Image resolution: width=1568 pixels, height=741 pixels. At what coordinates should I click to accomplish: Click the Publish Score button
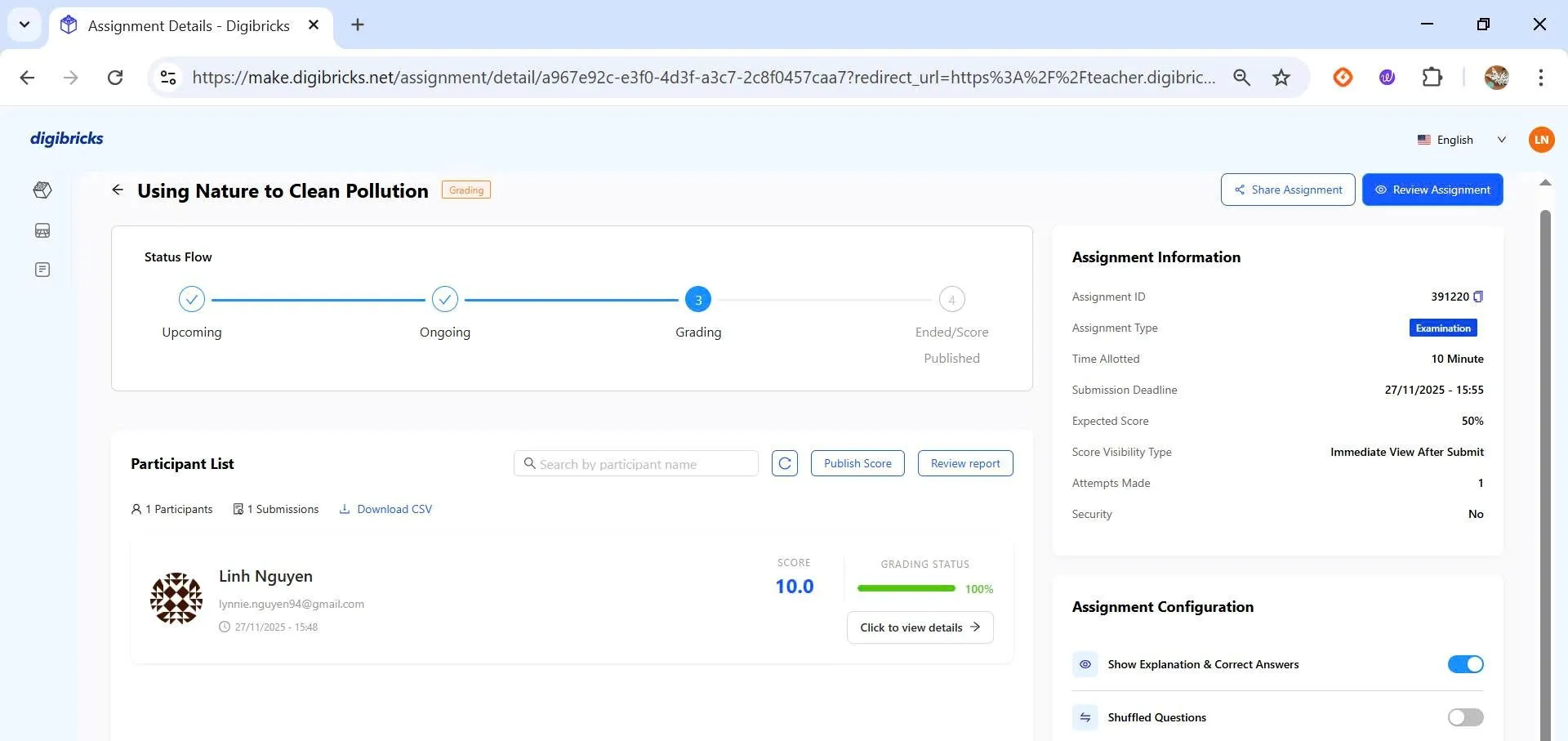857,463
